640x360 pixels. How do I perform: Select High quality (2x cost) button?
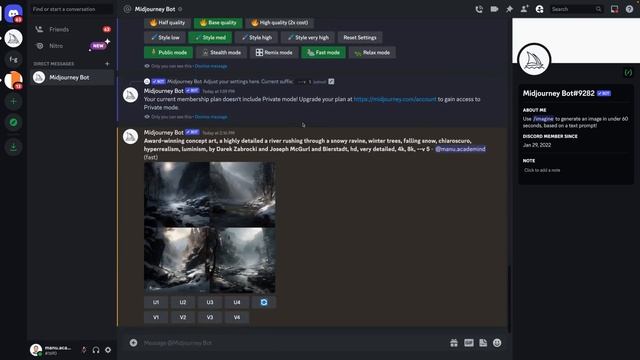pos(280,22)
